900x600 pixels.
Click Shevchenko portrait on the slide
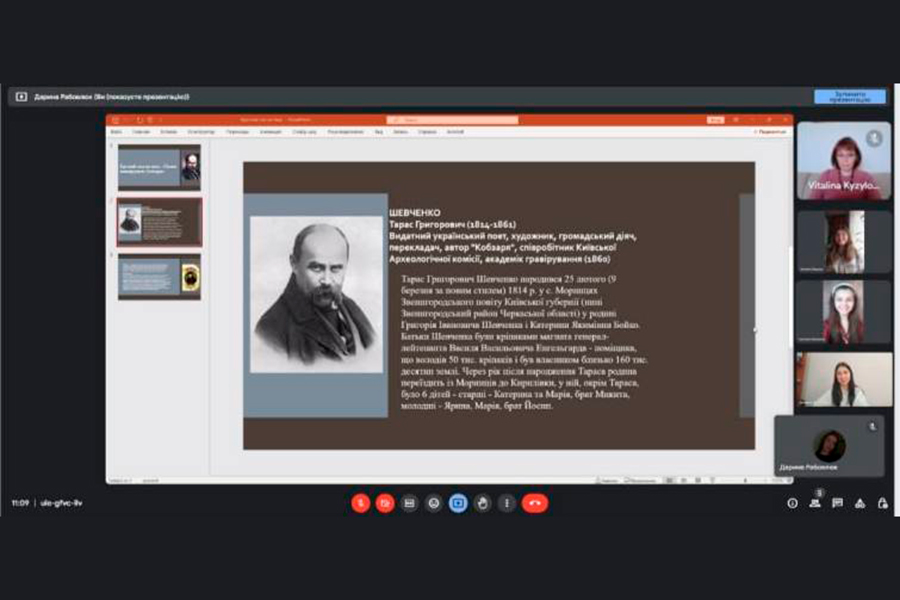(316, 295)
